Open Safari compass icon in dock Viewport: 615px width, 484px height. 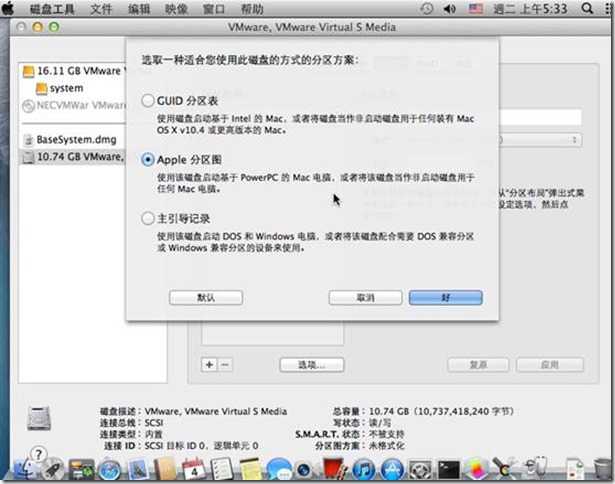[109, 469]
